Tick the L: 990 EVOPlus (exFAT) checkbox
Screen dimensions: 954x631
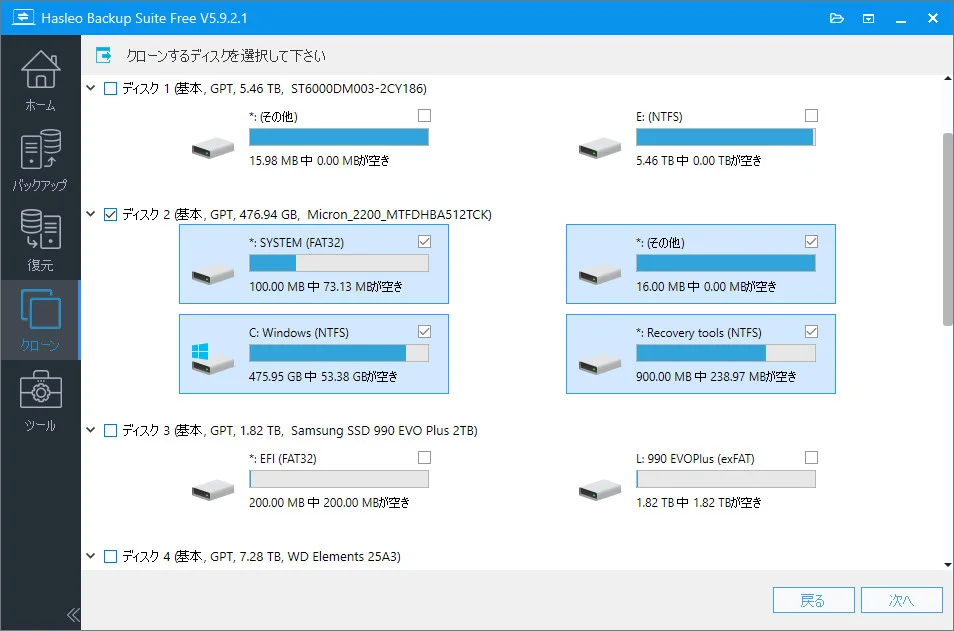tap(811, 458)
